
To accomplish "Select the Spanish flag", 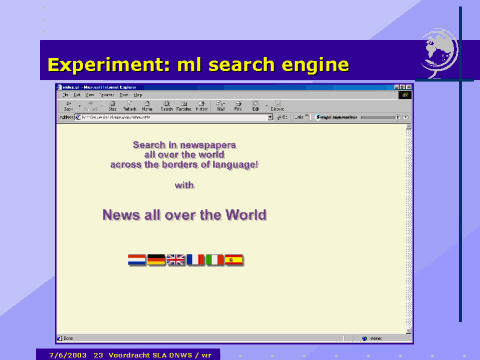I will [234, 260].
